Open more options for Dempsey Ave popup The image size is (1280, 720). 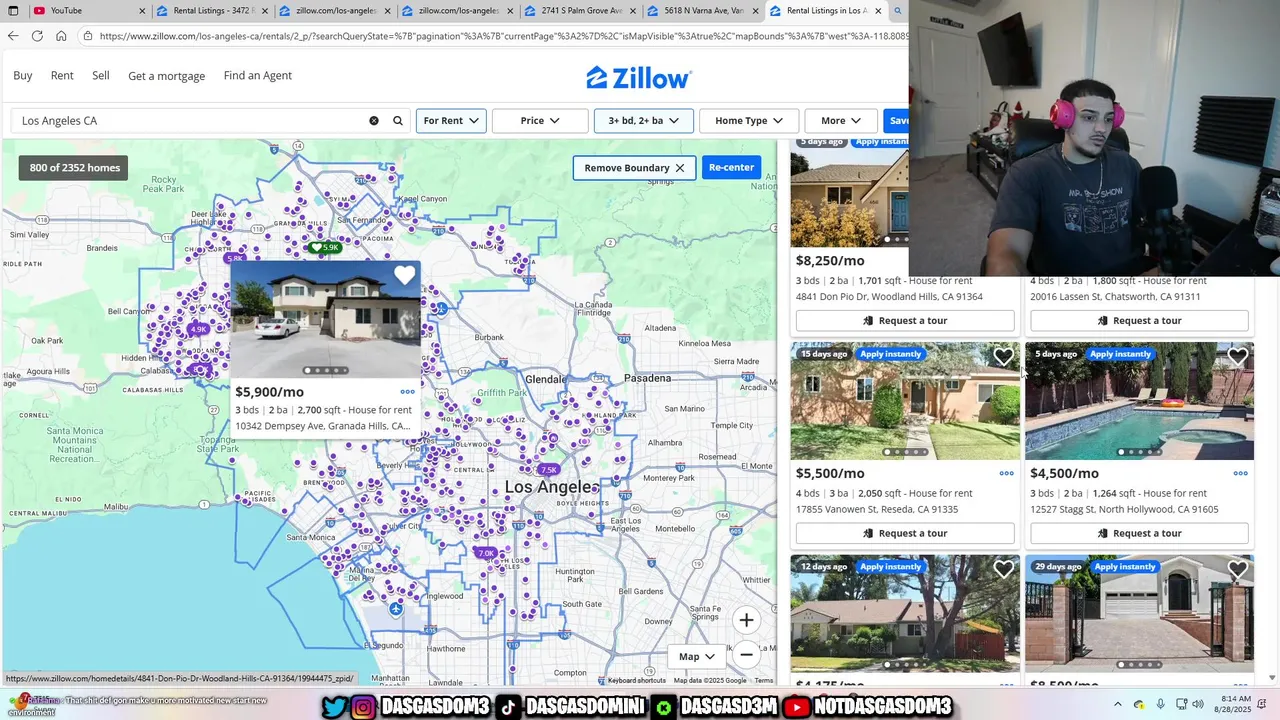407,392
